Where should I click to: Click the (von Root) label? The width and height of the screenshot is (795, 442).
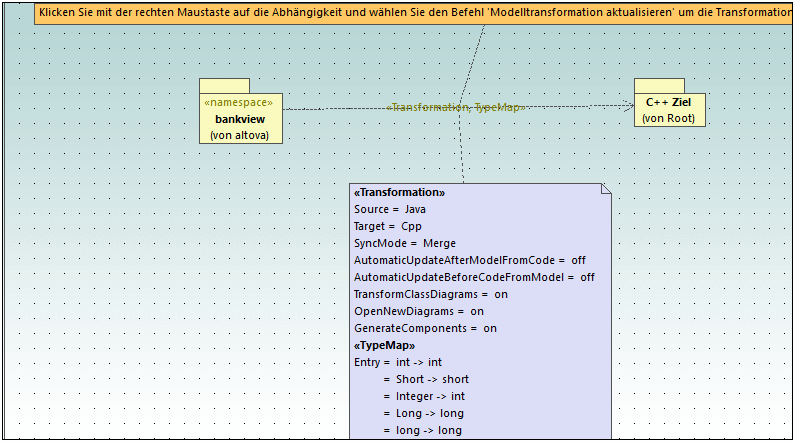(x=670, y=118)
